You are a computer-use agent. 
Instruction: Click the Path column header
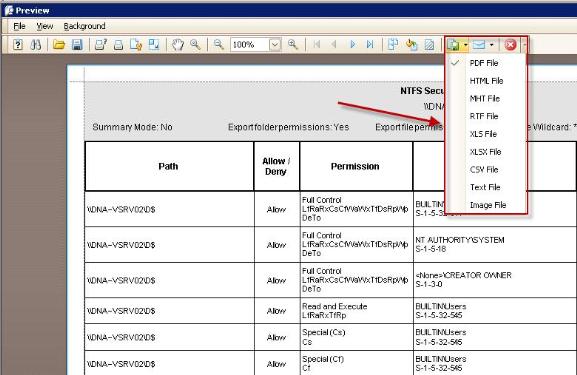(x=169, y=166)
